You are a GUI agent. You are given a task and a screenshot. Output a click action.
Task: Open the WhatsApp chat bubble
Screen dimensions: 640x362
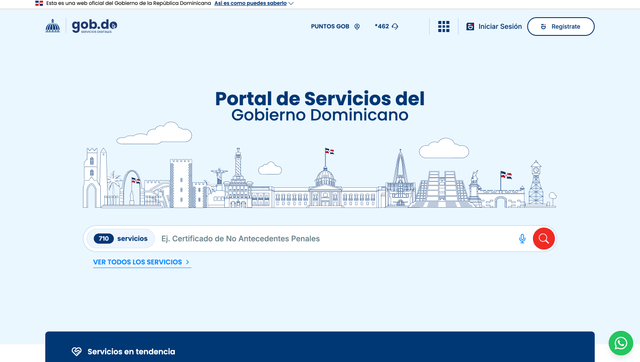(621, 343)
